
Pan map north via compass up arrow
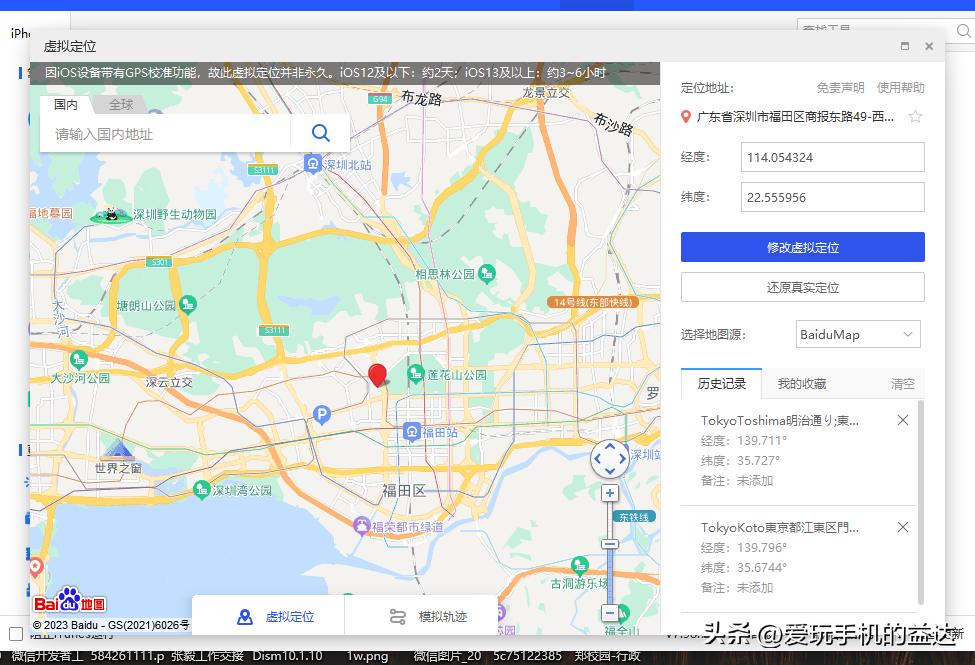(610, 445)
